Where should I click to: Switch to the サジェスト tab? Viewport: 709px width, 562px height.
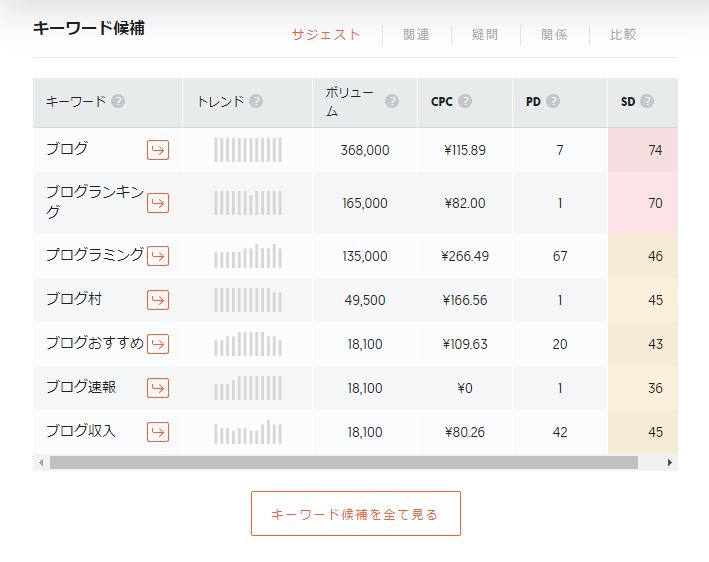coord(326,35)
